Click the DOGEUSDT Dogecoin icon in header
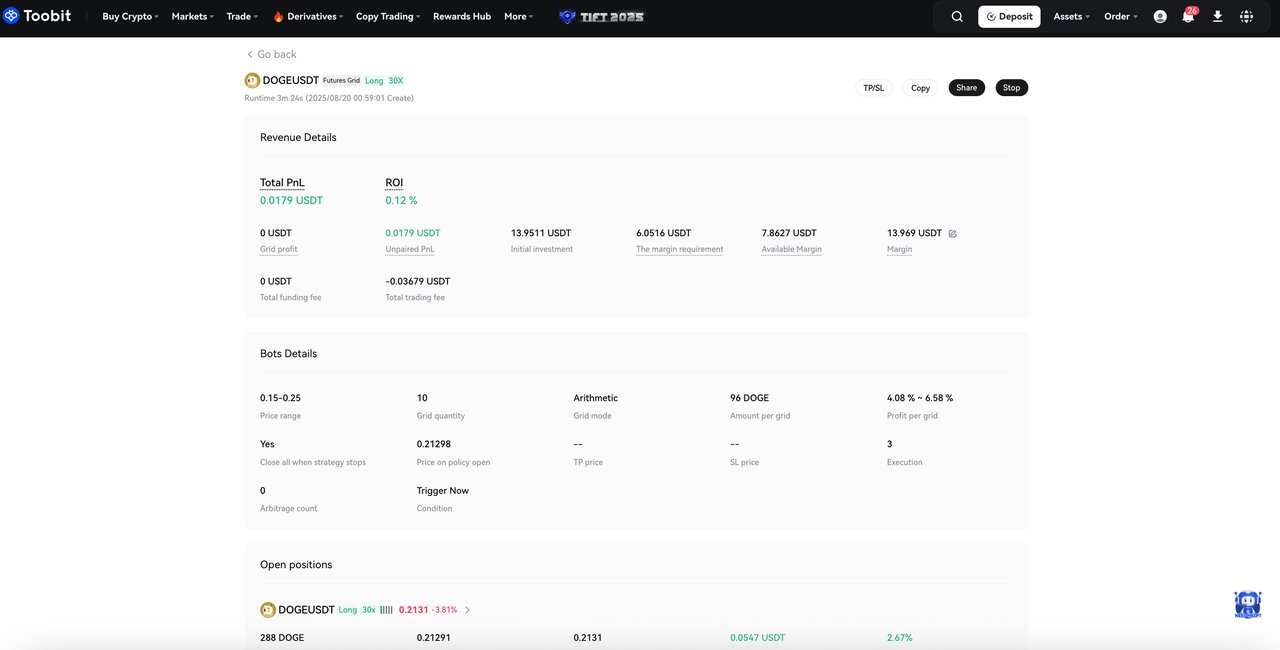The height and width of the screenshot is (650, 1280). (x=252, y=80)
